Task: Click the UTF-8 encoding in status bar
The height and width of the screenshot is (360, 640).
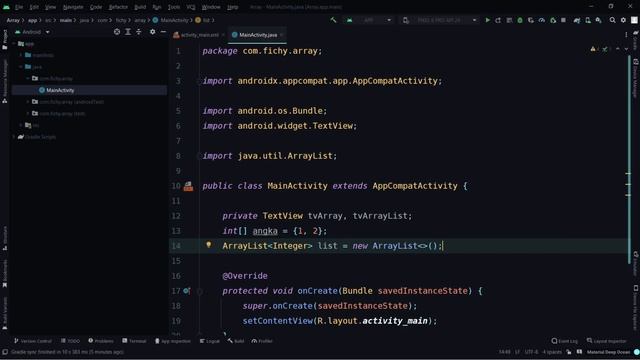Action: click(x=531, y=352)
